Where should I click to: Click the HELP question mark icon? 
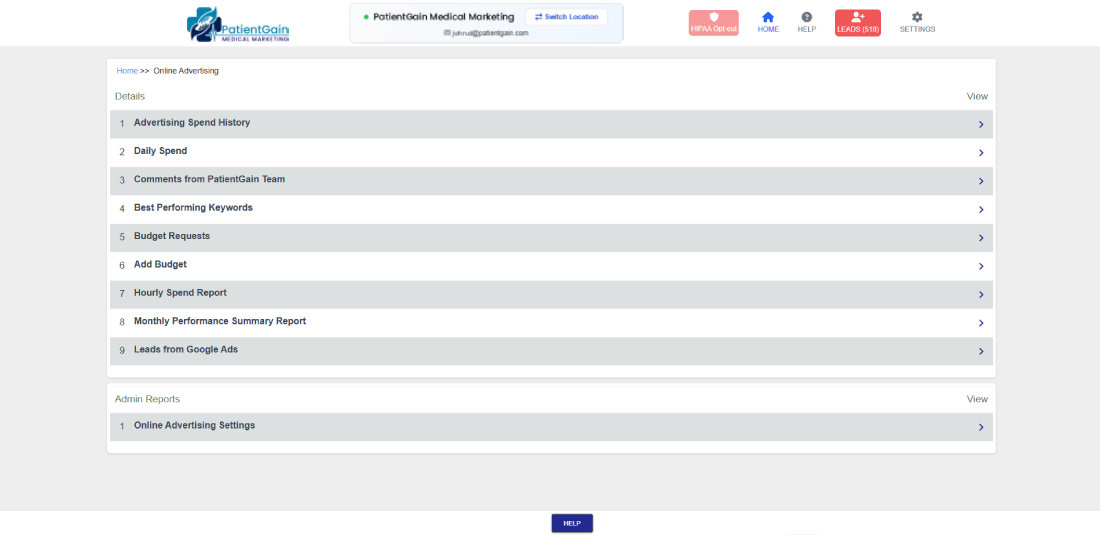point(807,18)
